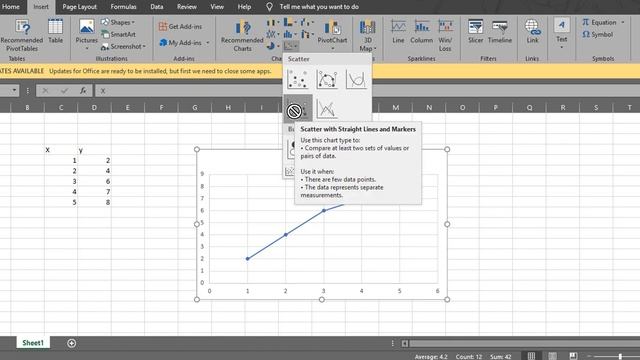Confirm formula entry with the checkmark

[x=64, y=91]
